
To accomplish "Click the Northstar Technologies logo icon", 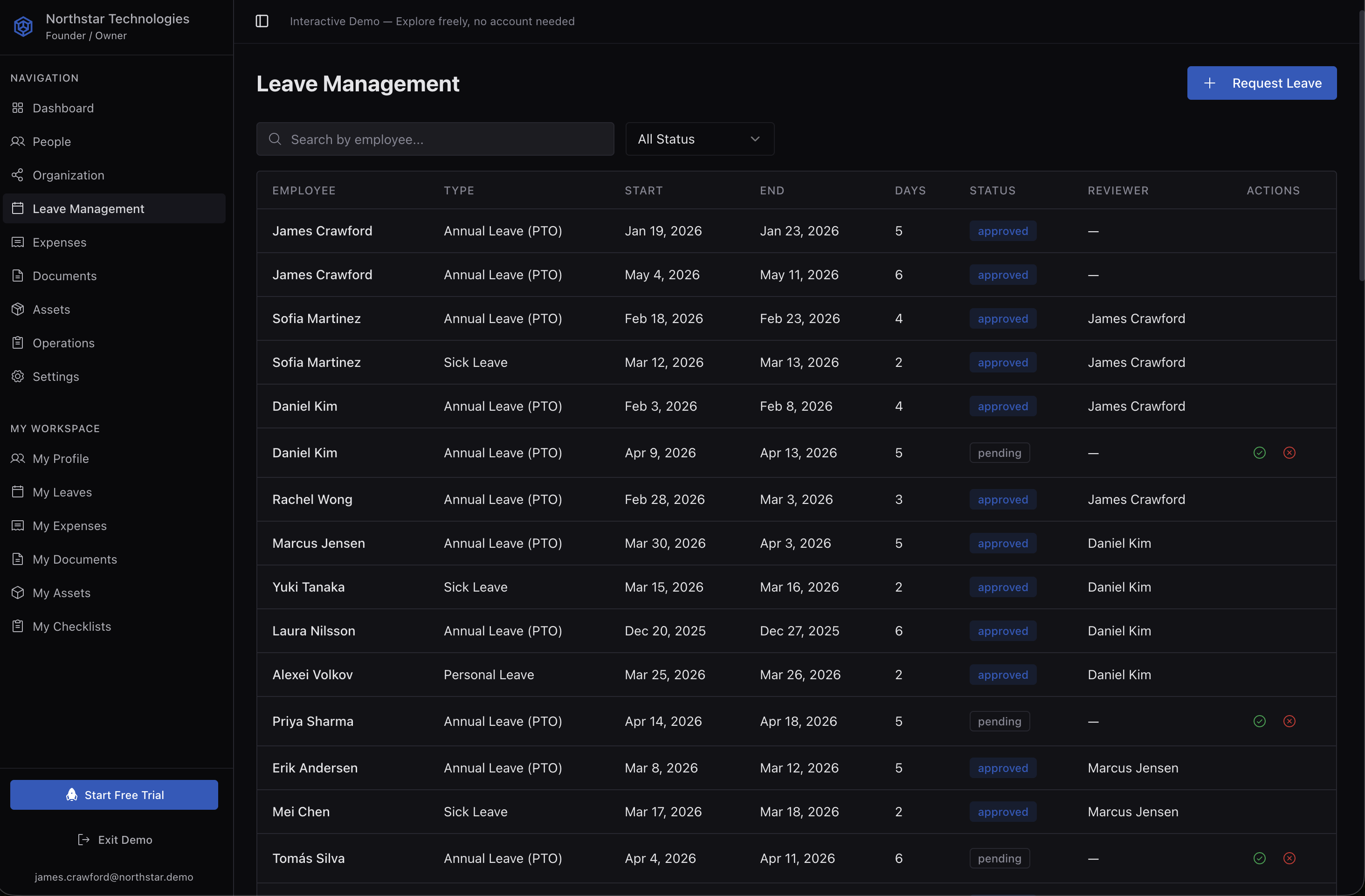I will 23,27.
